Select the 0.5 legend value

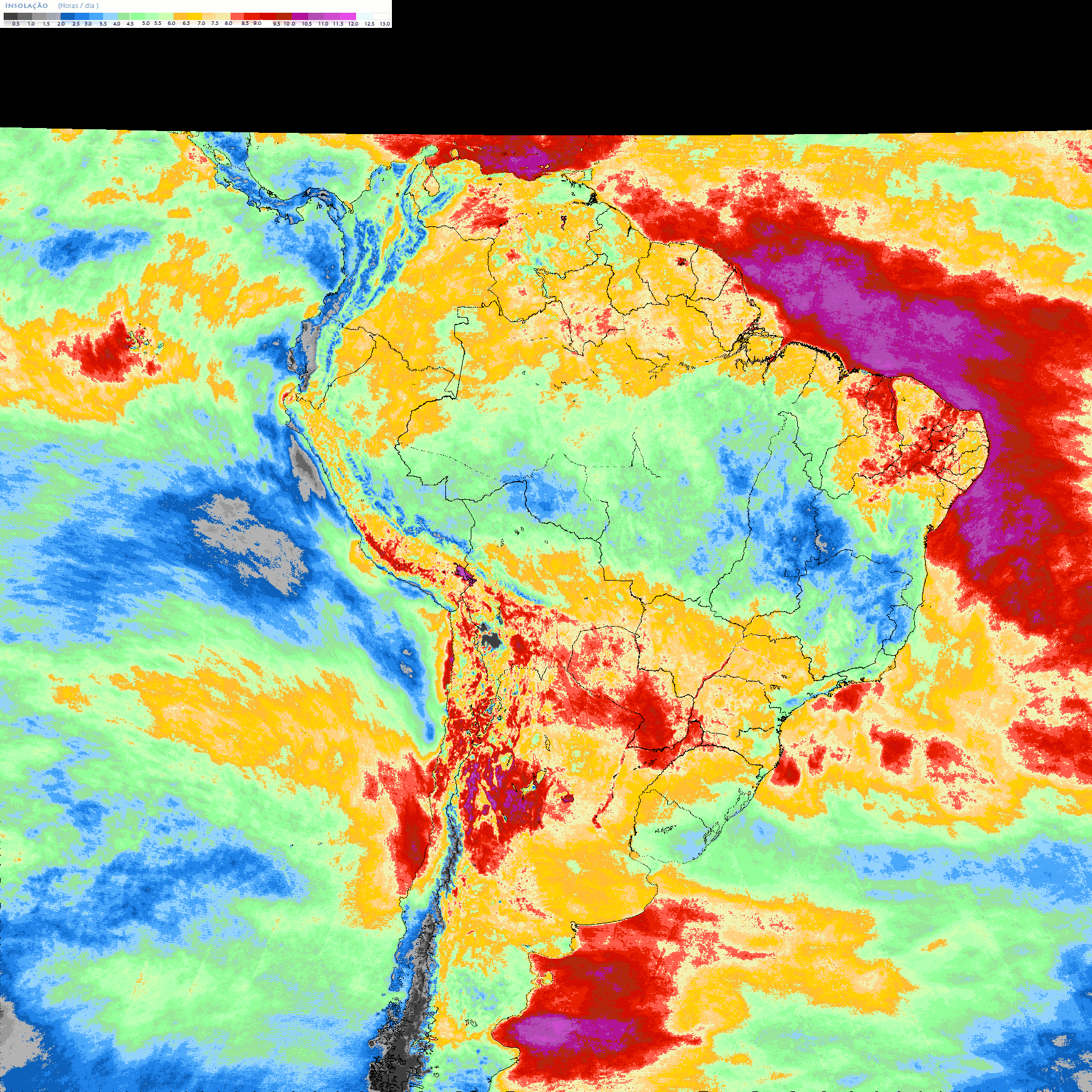click(x=16, y=24)
